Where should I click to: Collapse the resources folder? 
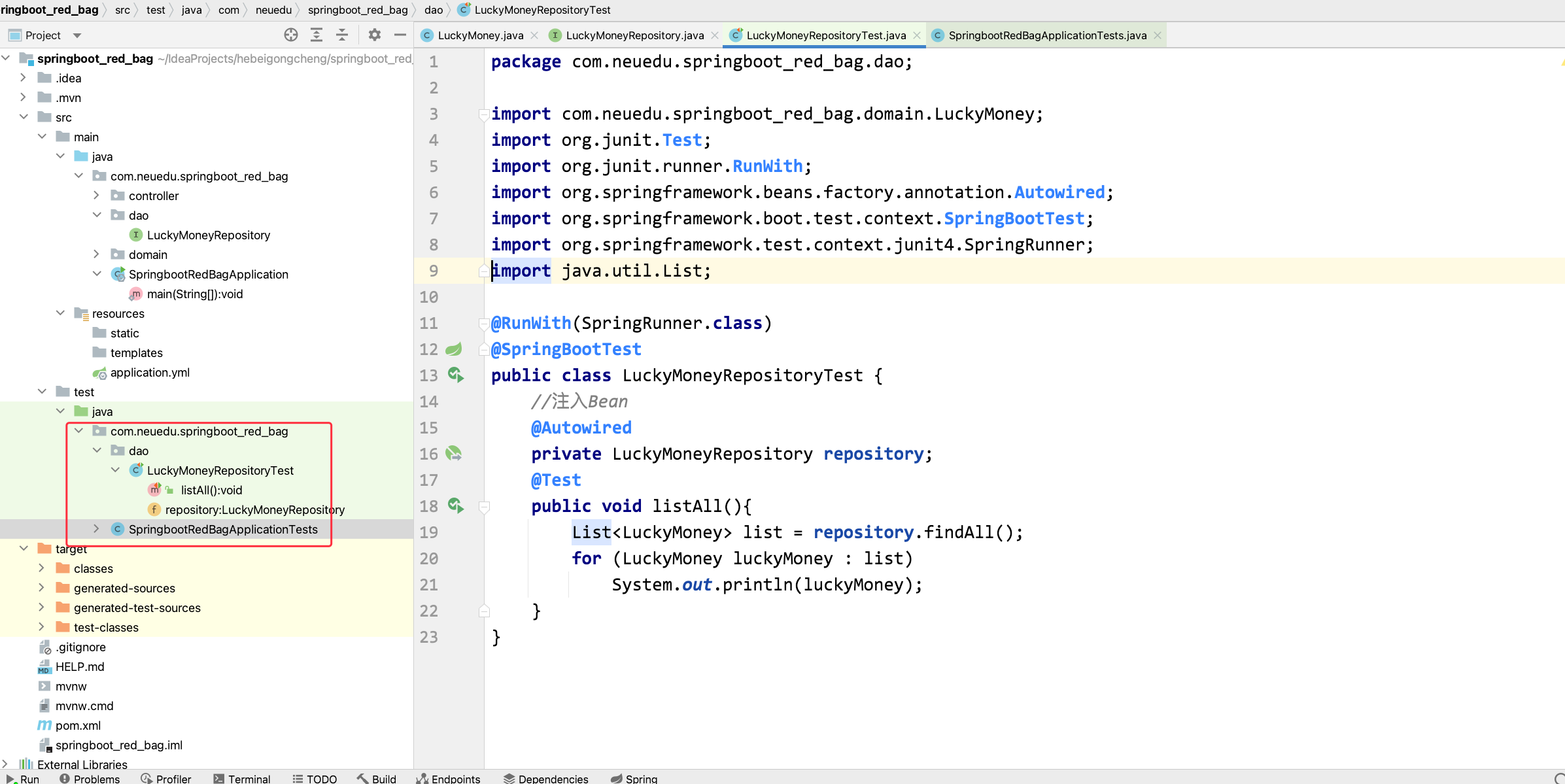[x=60, y=313]
